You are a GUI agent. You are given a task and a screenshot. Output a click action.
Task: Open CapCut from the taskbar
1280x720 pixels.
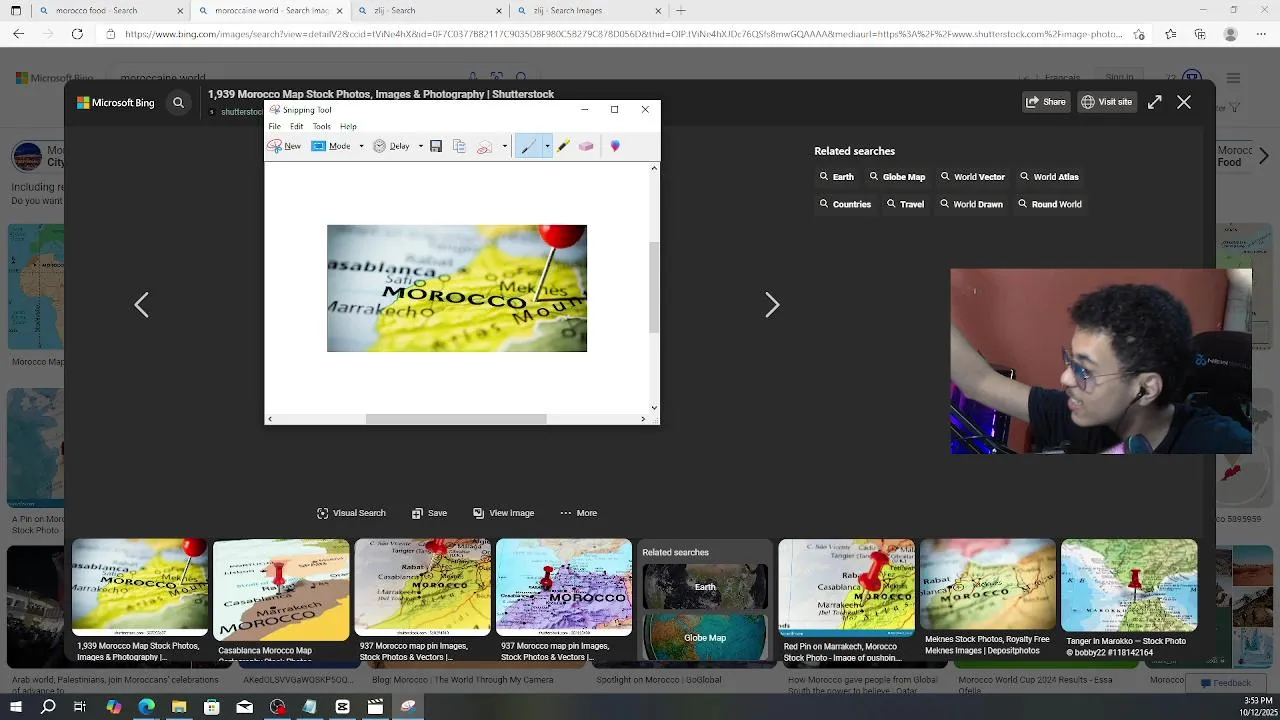[342, 707]
